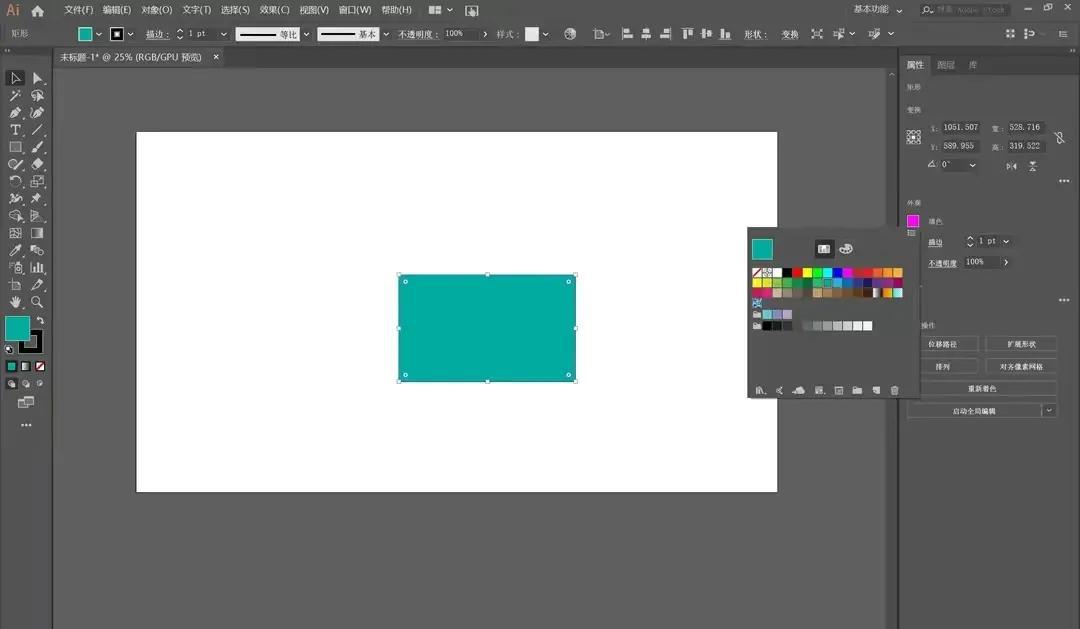This screenshot has height=629, width=1080.
Task: Click the 扩展形状 button
Action: pyautogui.click(x=1021, y=344)
